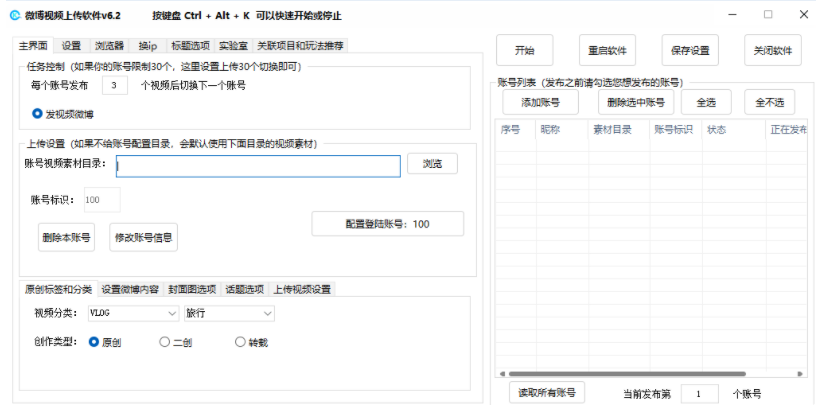Click the 全选 button
This screenshot has width=820, height=410.
tap(706, 102)
